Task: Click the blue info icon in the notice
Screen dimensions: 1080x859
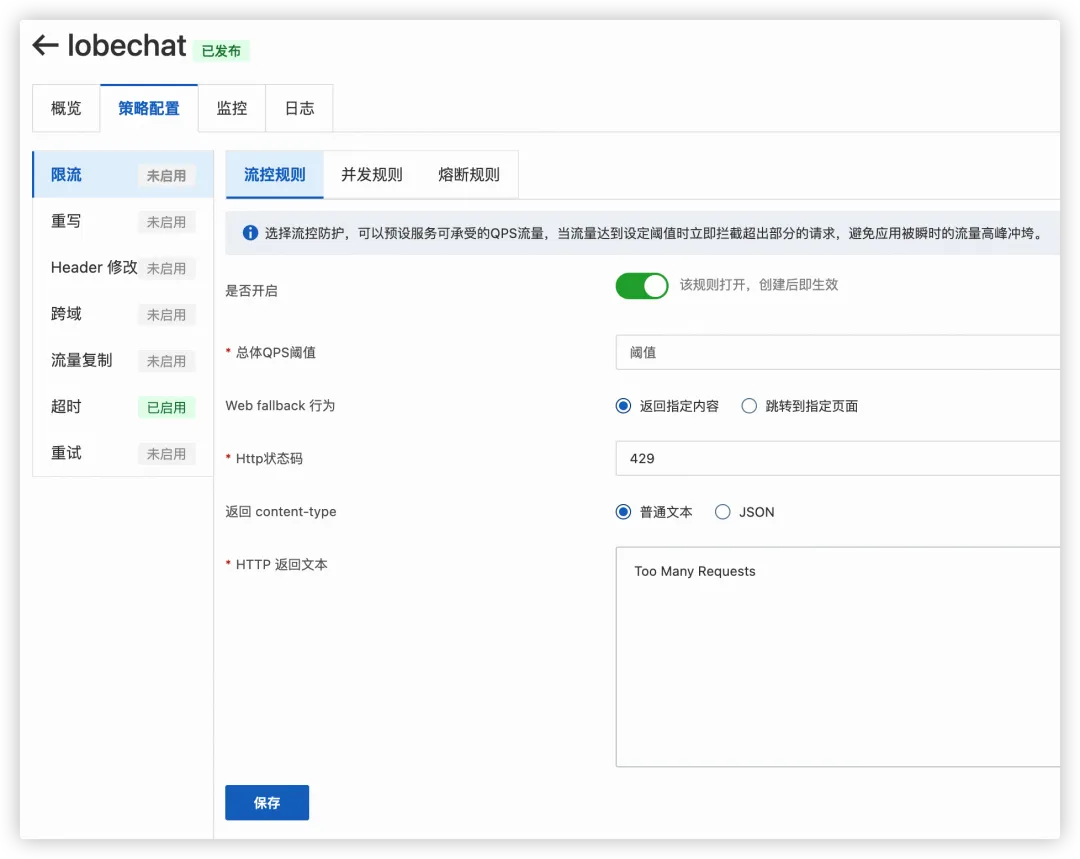Action: 250,233
